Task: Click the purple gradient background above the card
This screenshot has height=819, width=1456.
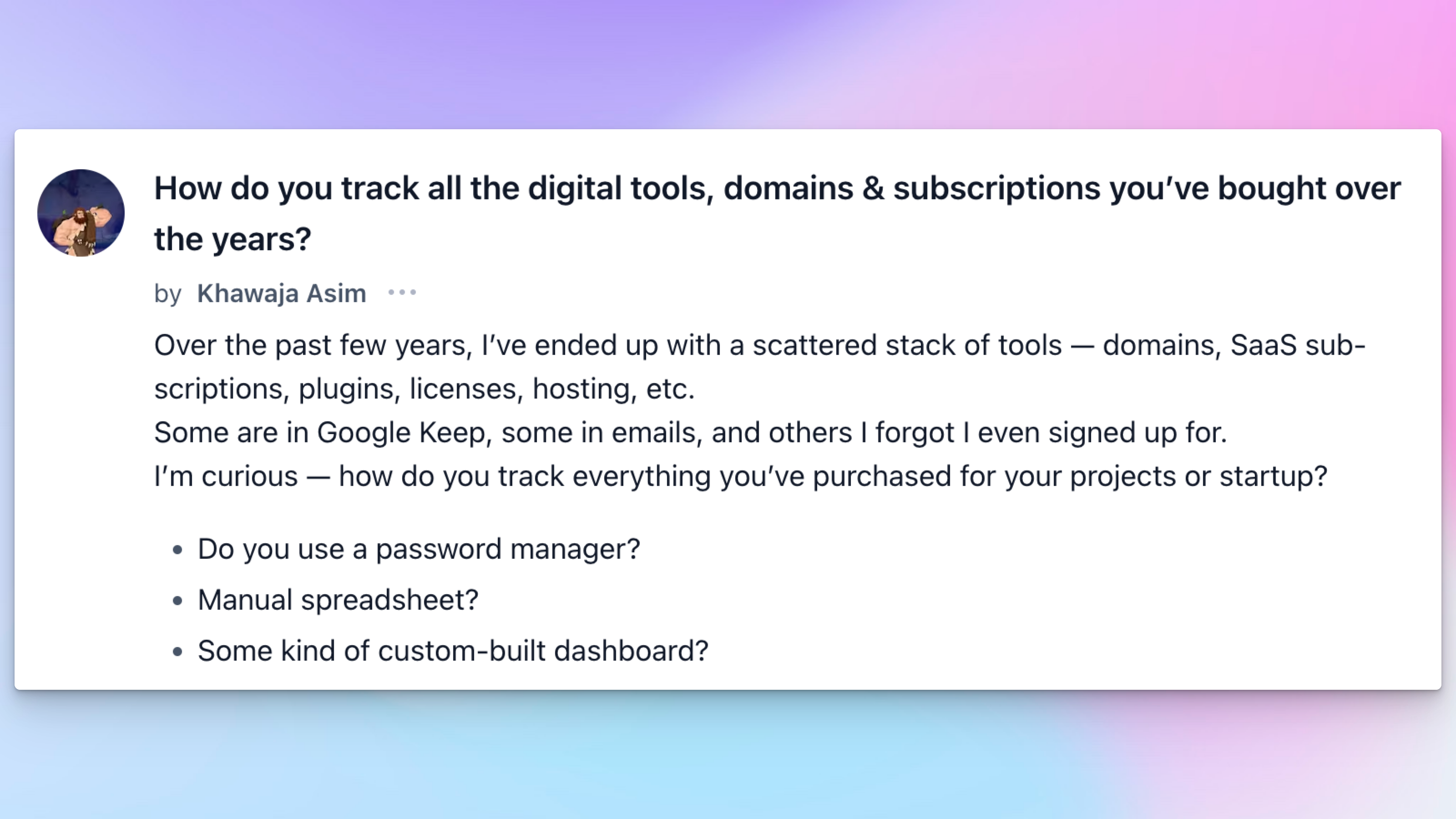Action: (x=728, y=62)
